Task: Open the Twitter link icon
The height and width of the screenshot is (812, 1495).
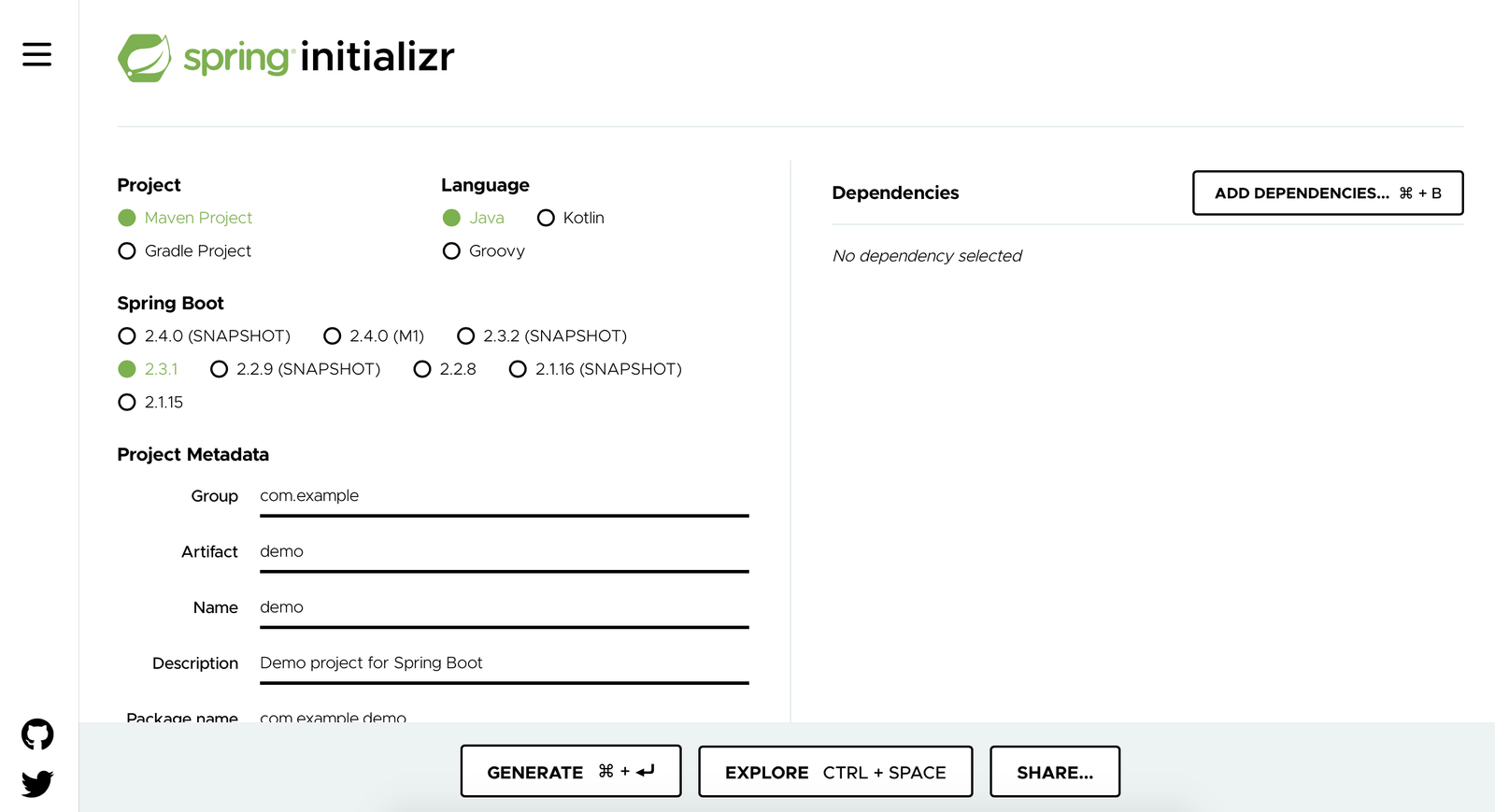Action: coord(37,783)
